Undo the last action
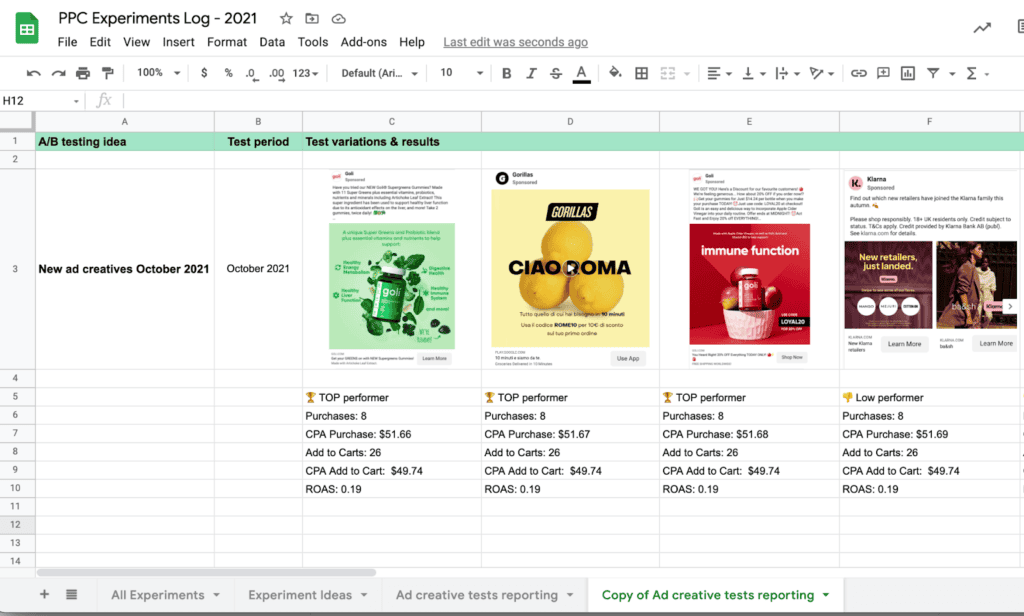The image size is (1024, 616). 33,73
